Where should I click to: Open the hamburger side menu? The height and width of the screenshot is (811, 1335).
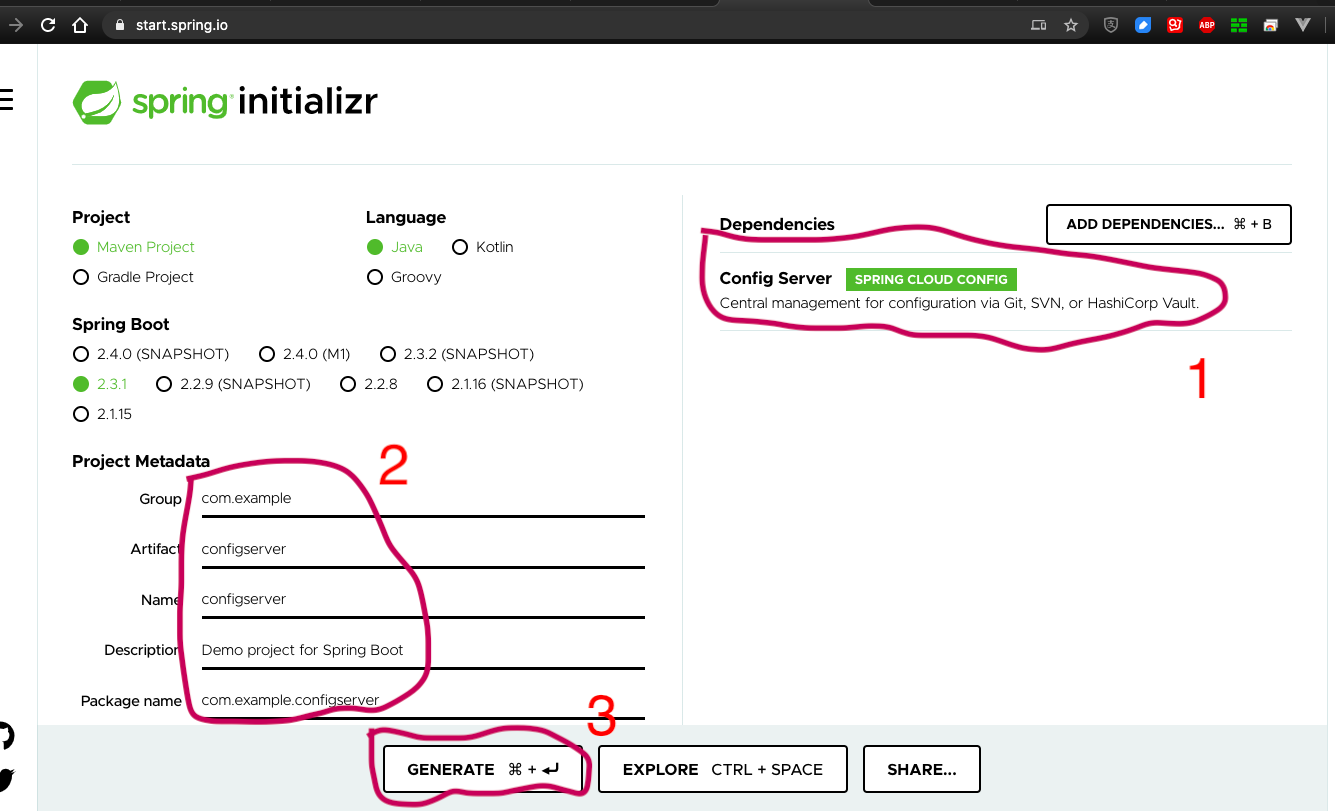(6, 99)
